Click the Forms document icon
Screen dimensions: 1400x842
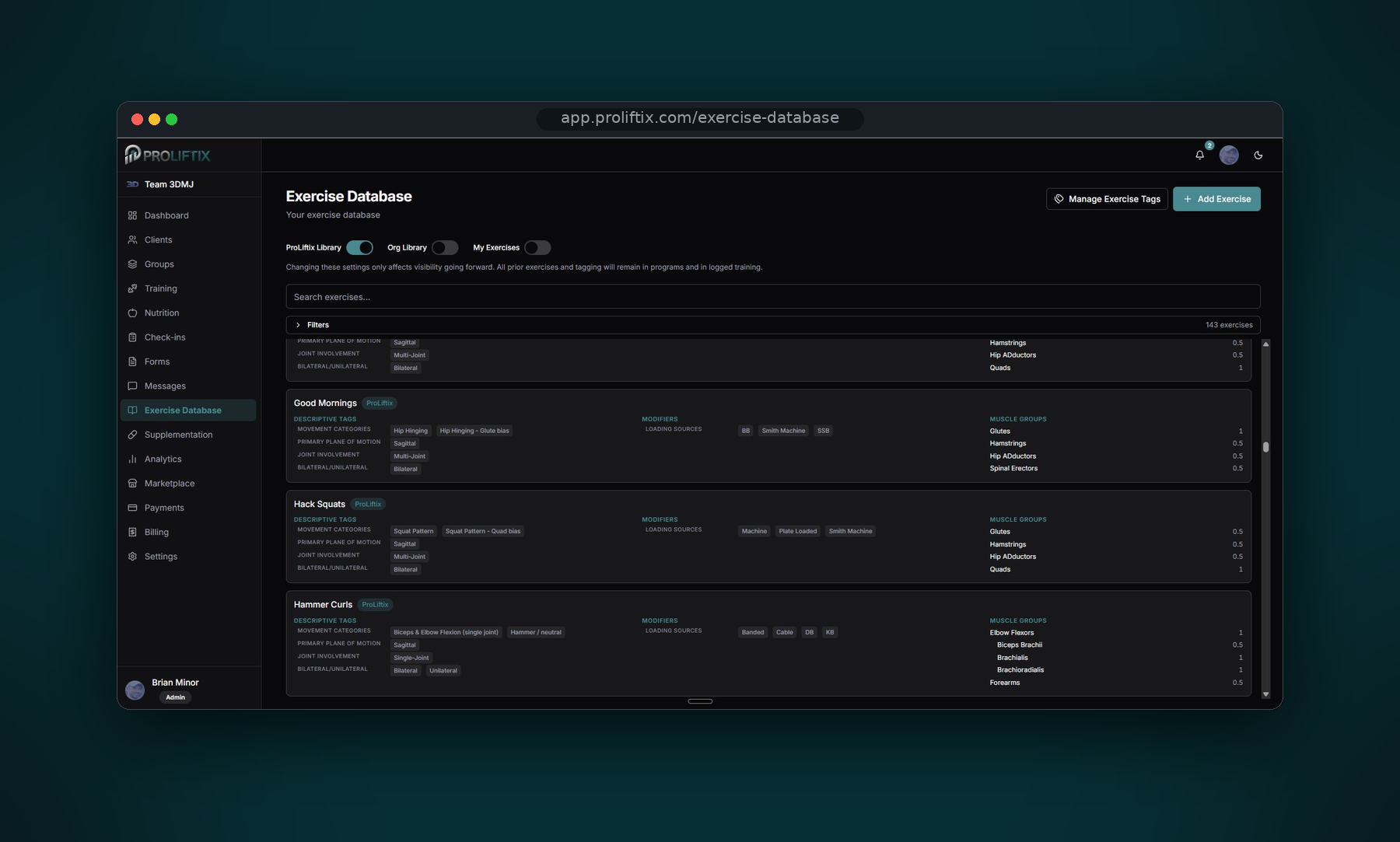[132, 362]
